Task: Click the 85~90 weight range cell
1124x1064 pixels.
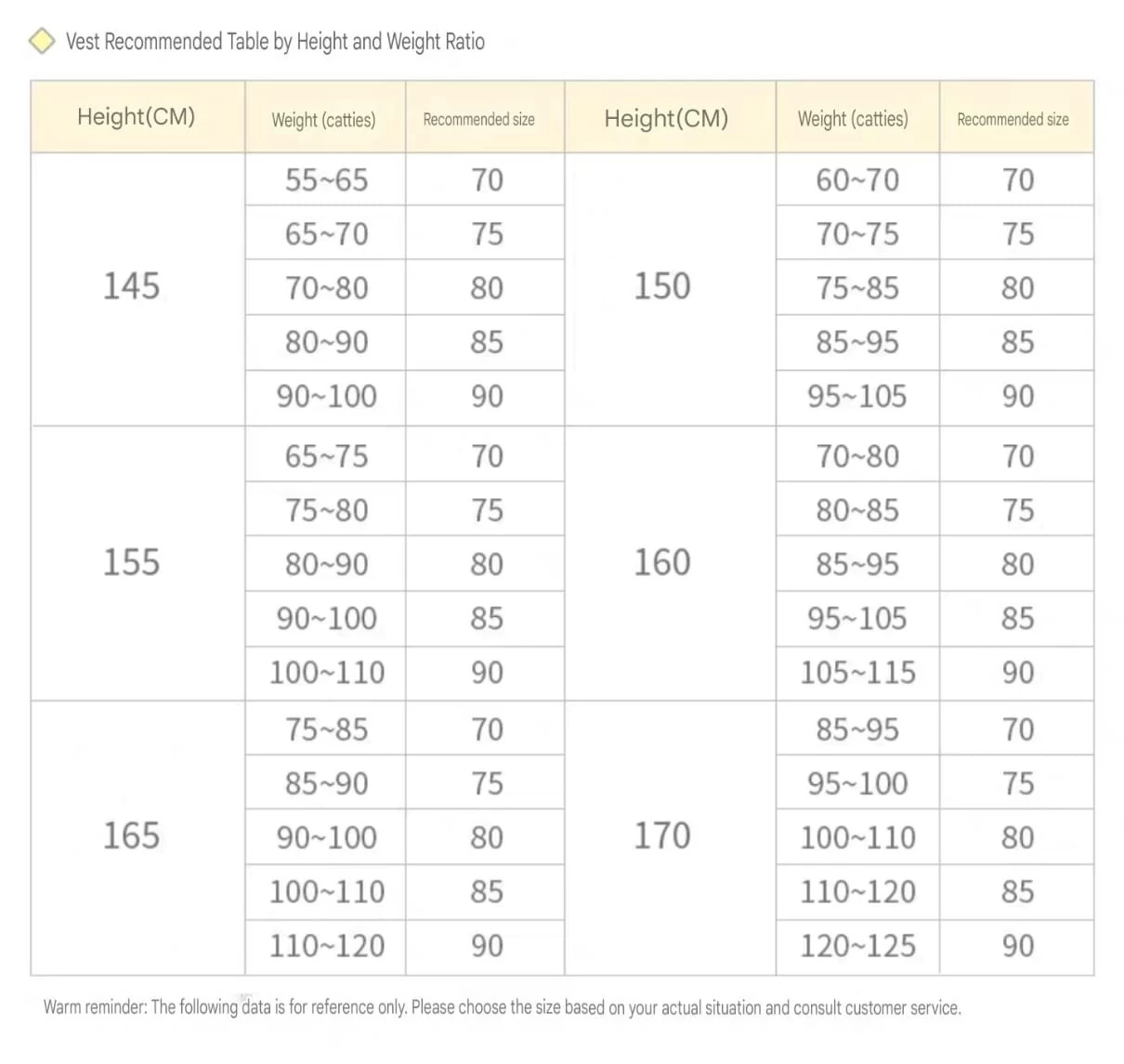Action: (x=326, y=783)
